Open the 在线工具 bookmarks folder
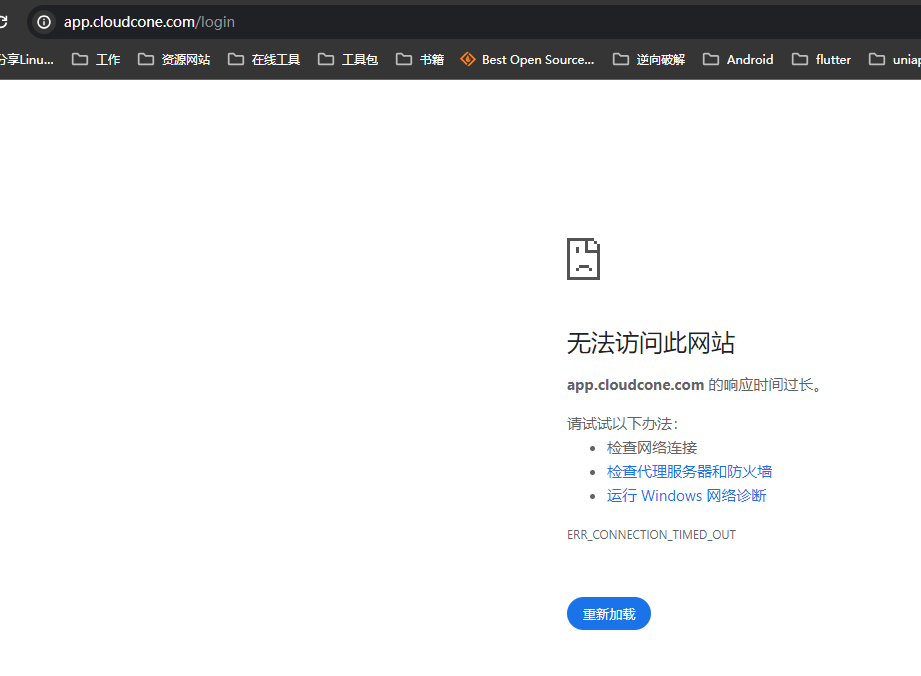Viewport: 921px width, 676px height. (264, 59)
